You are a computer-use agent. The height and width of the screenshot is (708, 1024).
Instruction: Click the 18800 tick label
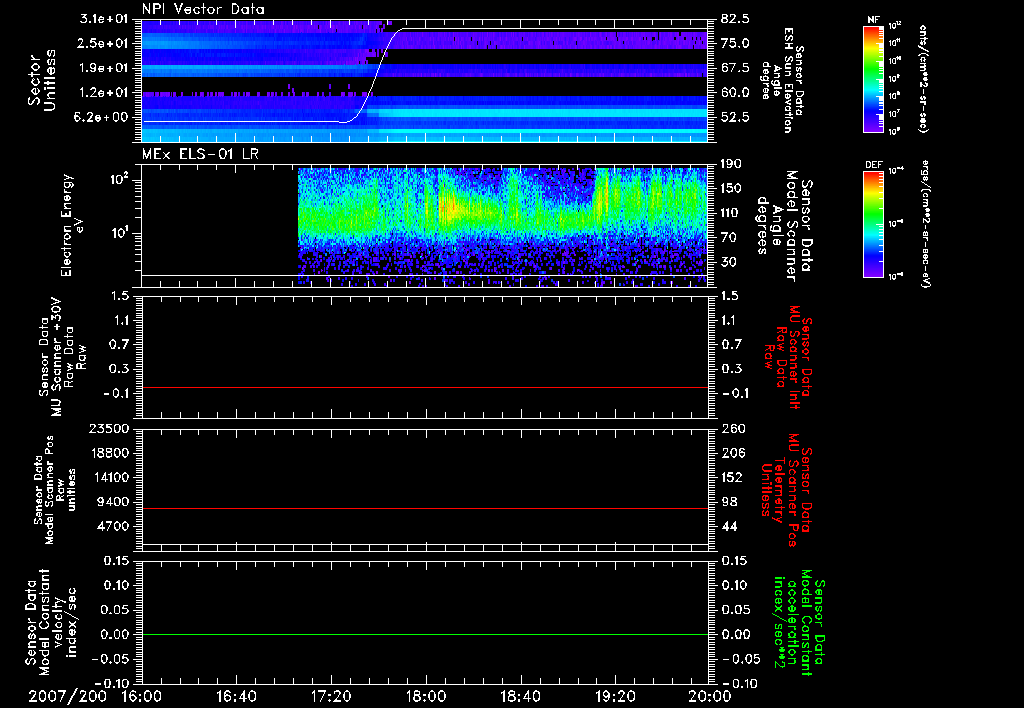point(108,453)
